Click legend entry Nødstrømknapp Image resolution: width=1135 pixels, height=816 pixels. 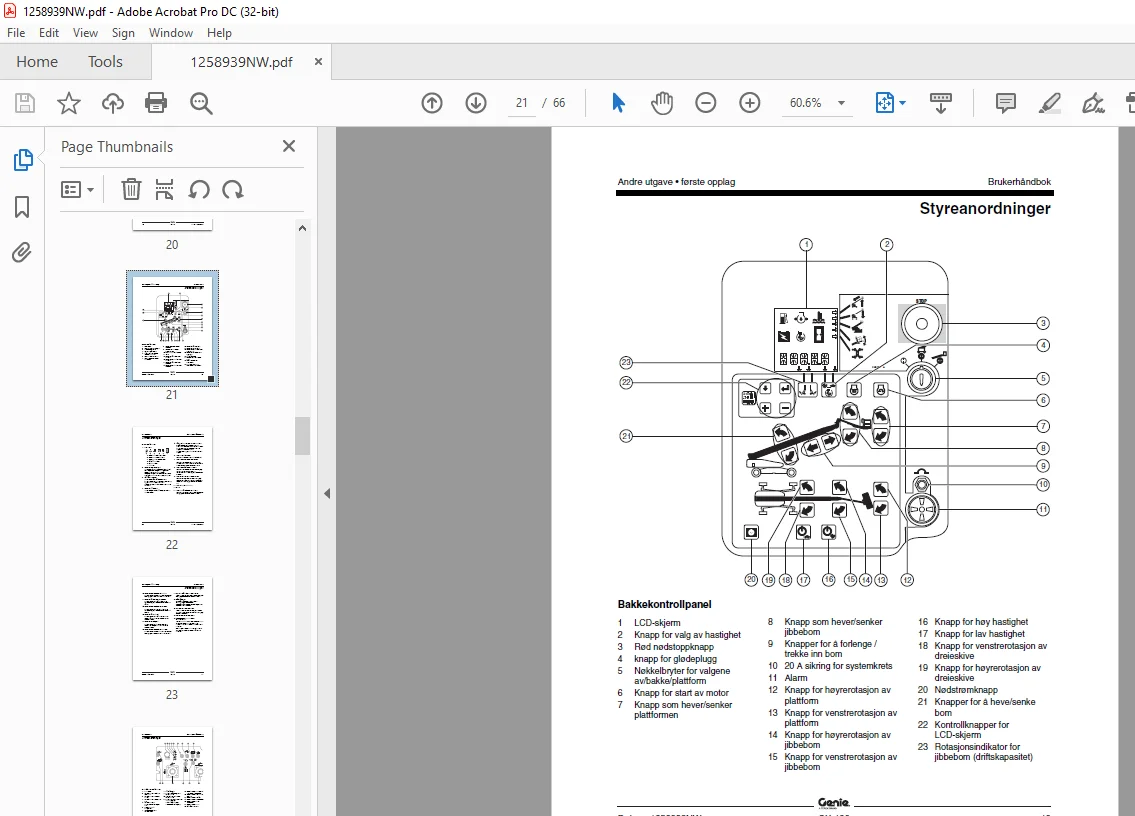point(966,690)
